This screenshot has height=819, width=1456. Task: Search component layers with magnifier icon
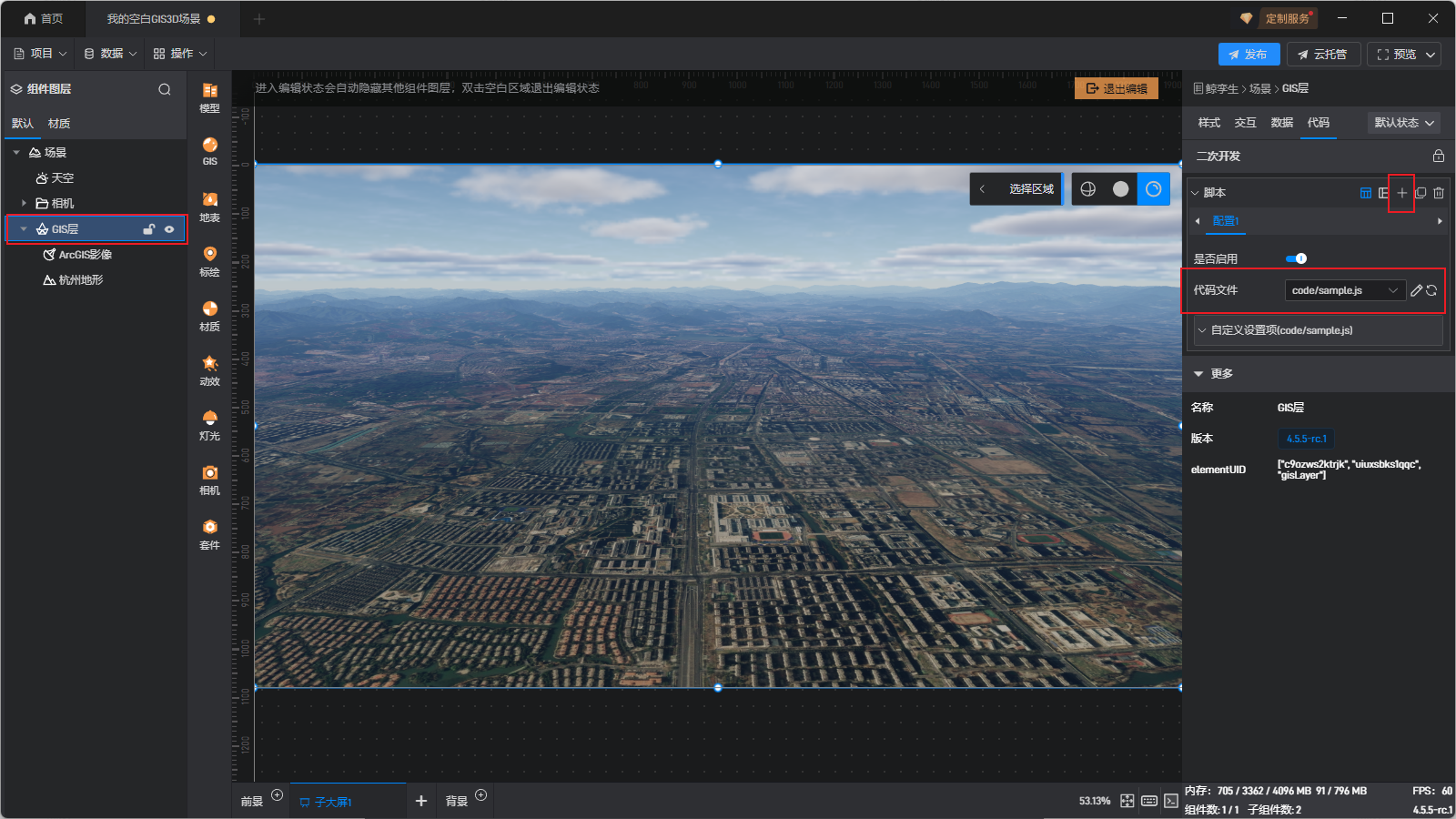[165, 89]
